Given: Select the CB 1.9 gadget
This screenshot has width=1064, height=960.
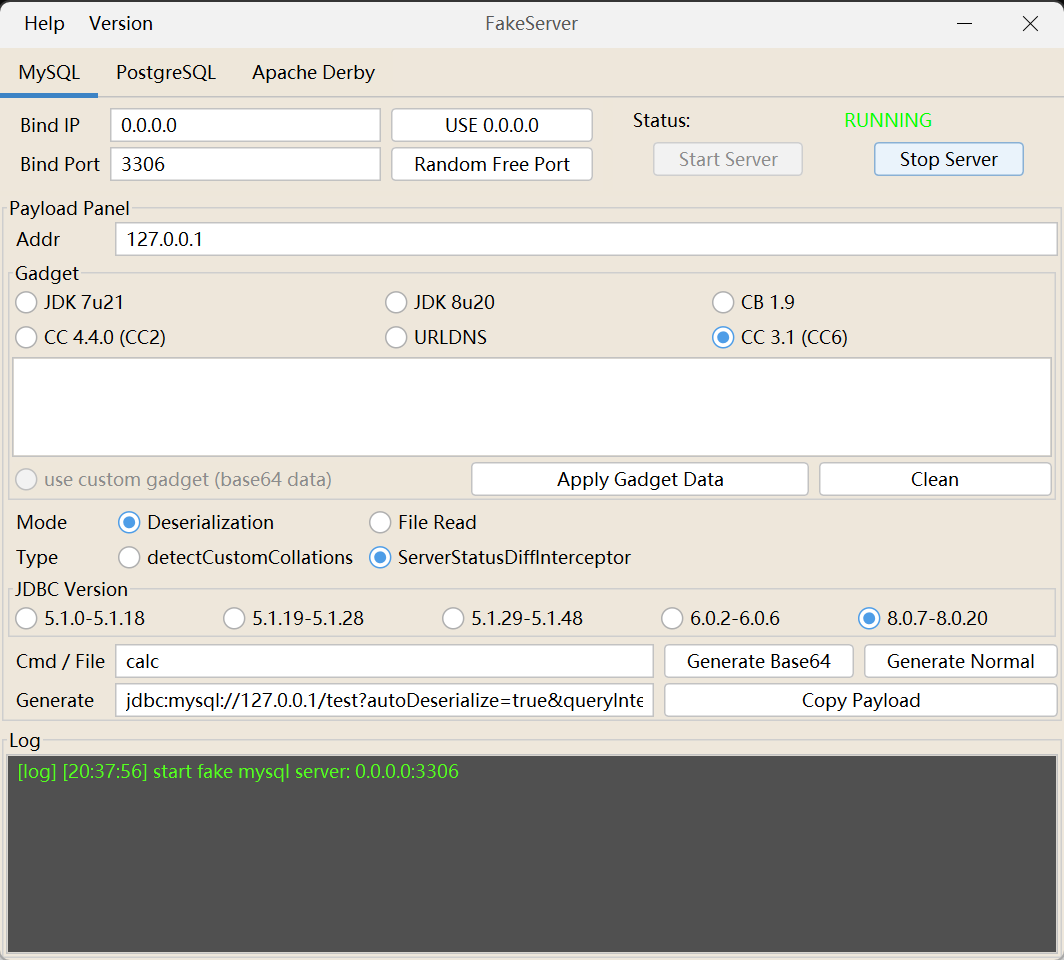Looking at the screenshot, I should pos(753,303).
